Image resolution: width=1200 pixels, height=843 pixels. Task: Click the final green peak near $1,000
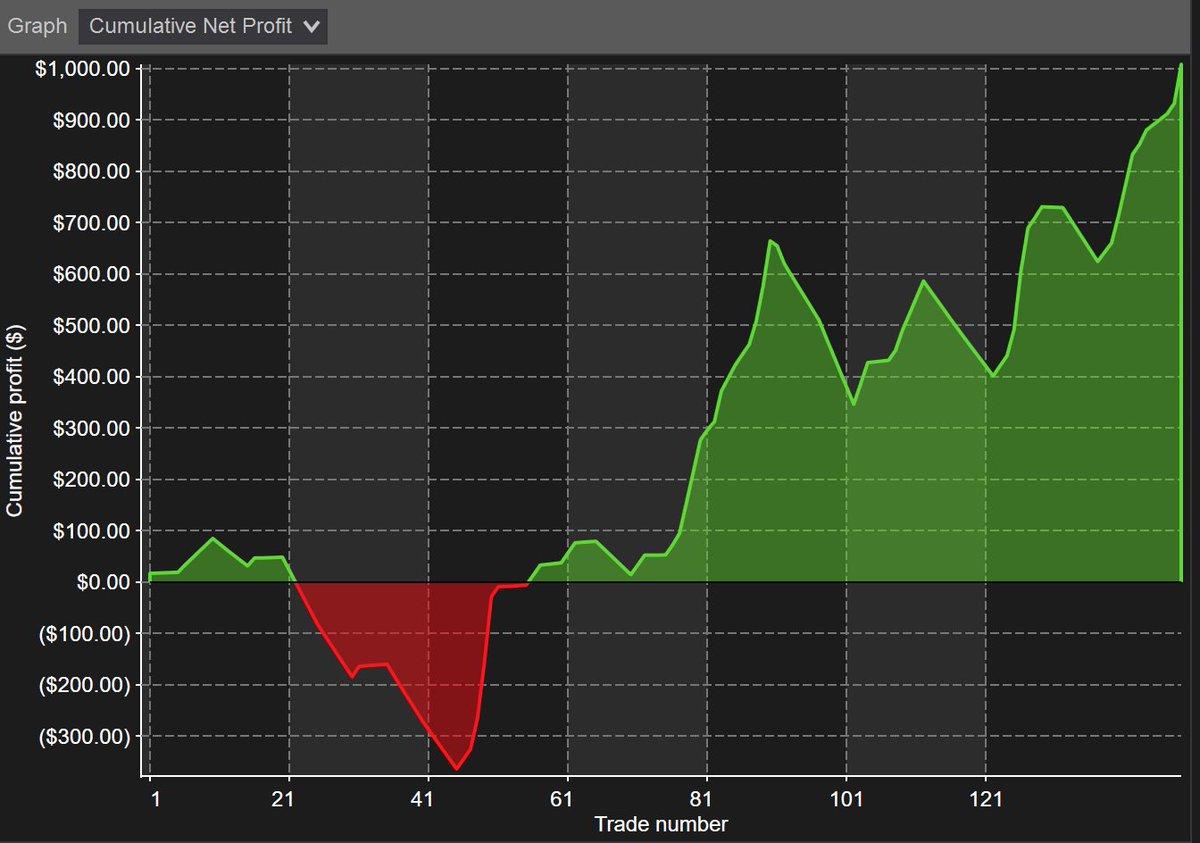point(1181,65)
